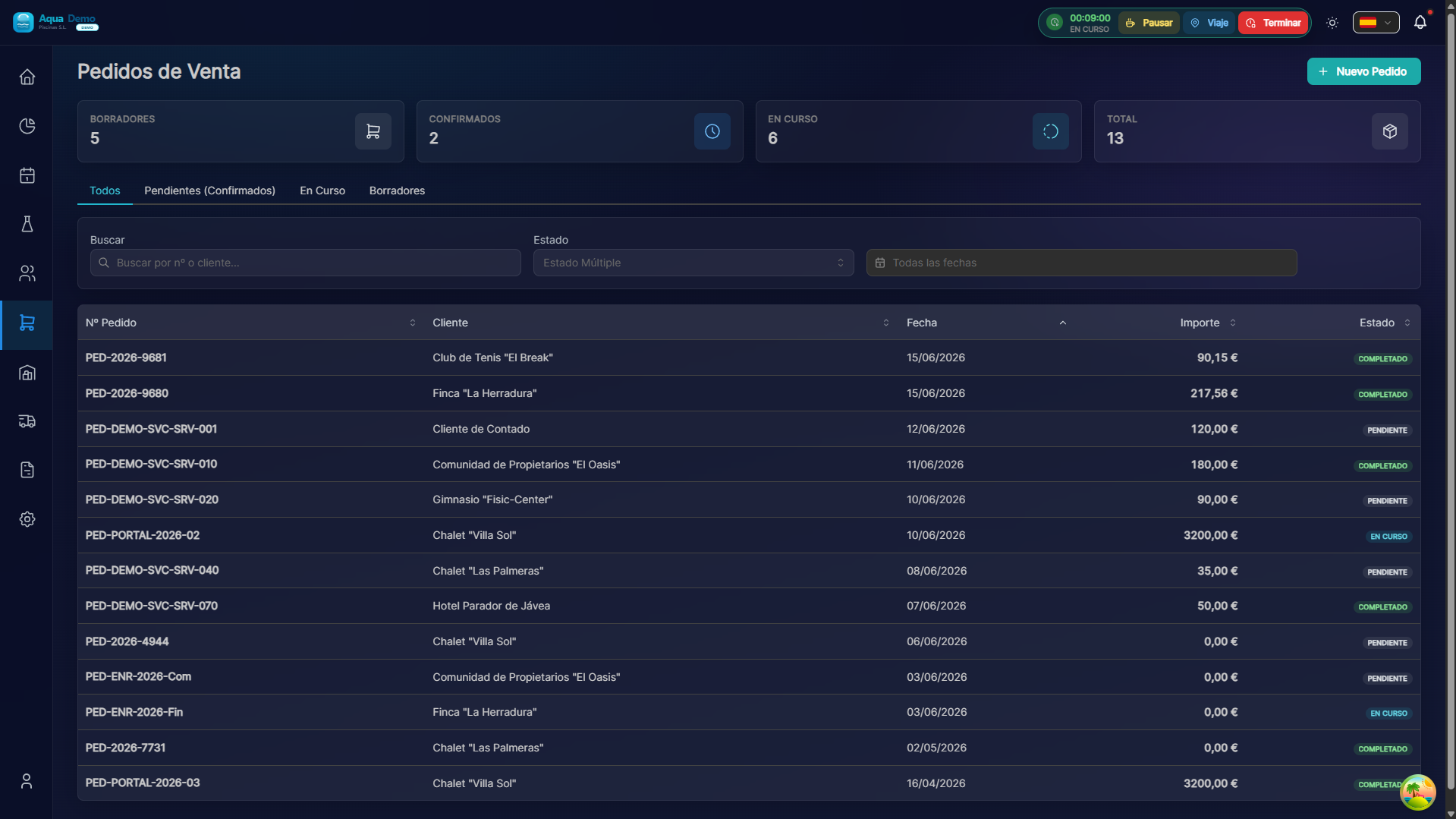Click the spinner icon in En Curso card
This screenshot has width=1456, height=819.
click(x=1050, y=131)
